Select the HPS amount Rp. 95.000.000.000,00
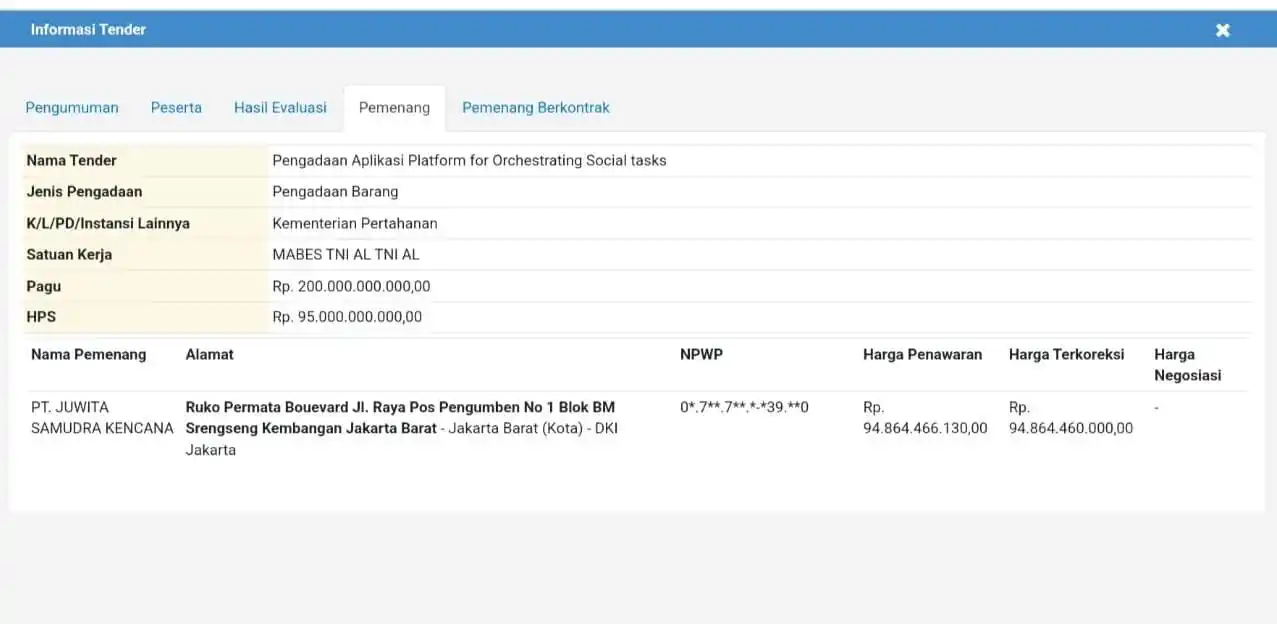Viewport: 1277px width, 624px height. [347, 317]
